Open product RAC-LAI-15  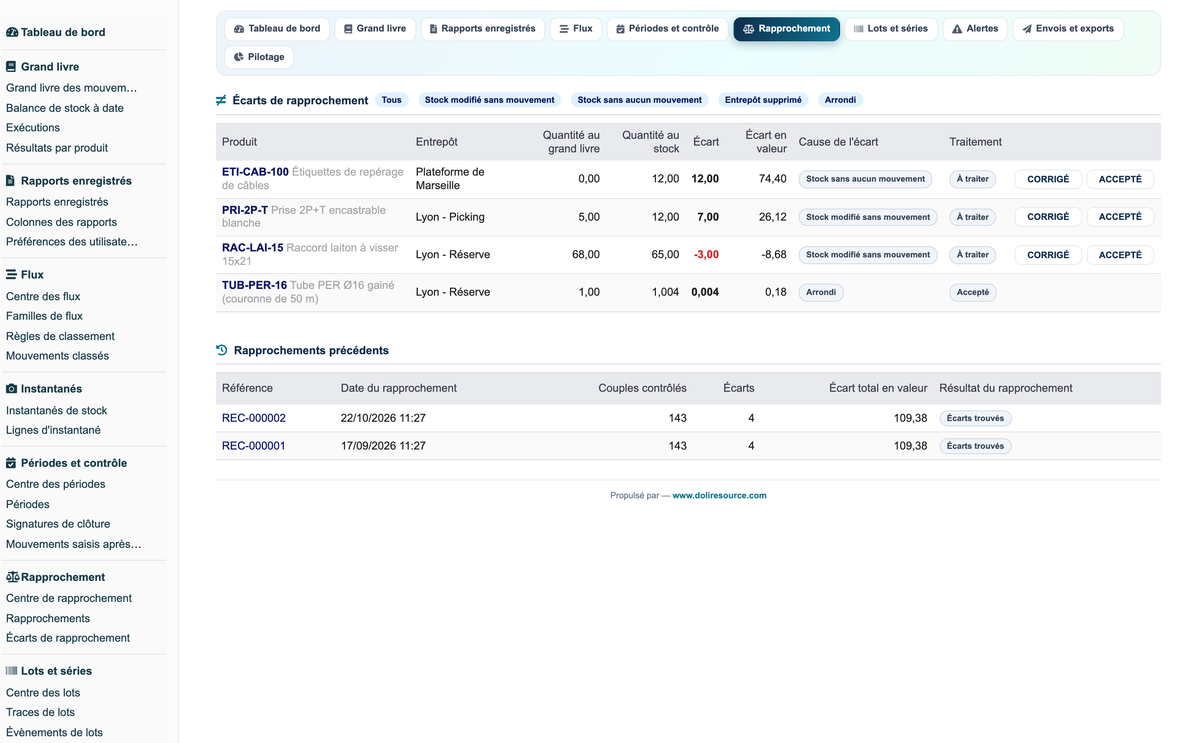pyautogui.click(x=253, y=248)
